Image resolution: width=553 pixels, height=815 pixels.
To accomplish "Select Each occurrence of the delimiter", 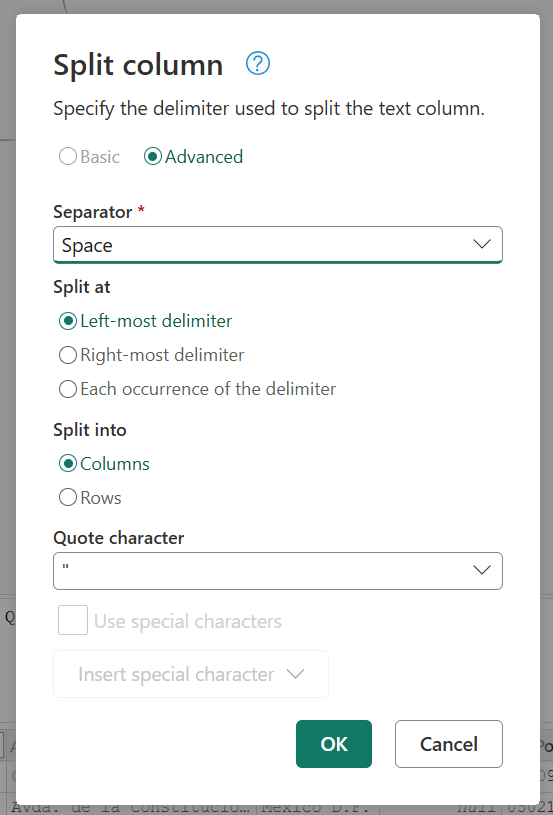I will 68,389.
